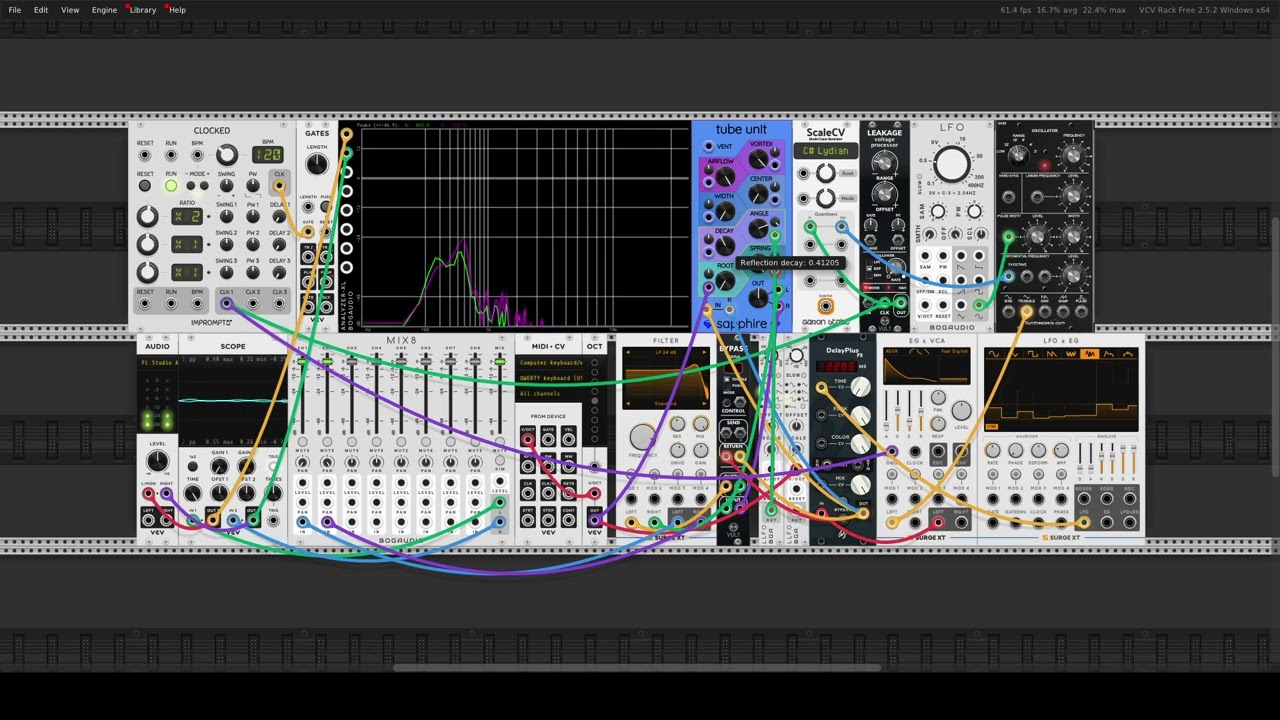Click the WIDTH knob on tube unit
Image resolution: width=1280 pixels, height=720 pixels.
[x=725, y=212]
